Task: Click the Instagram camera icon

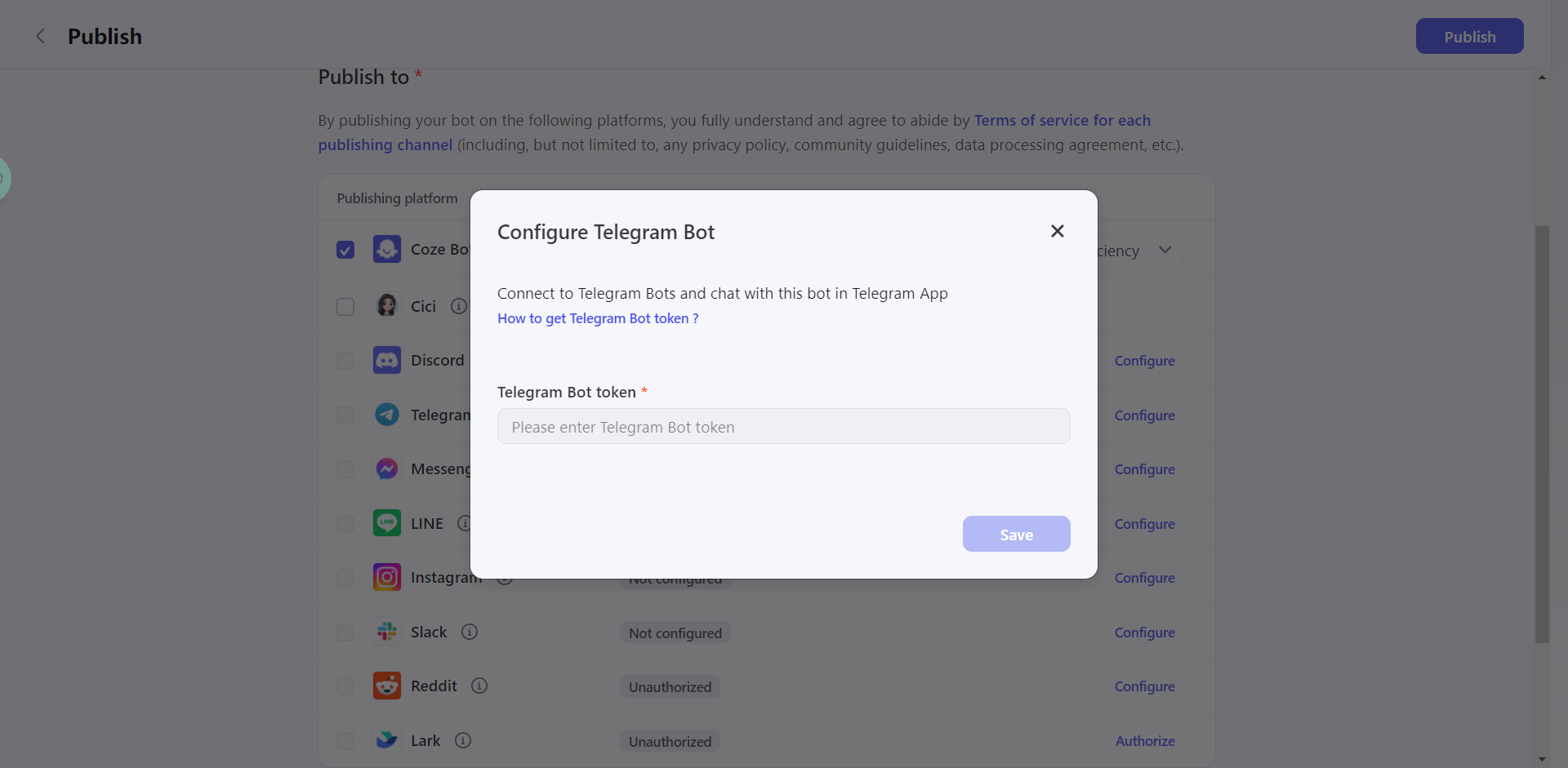Action: coord(387,577)
